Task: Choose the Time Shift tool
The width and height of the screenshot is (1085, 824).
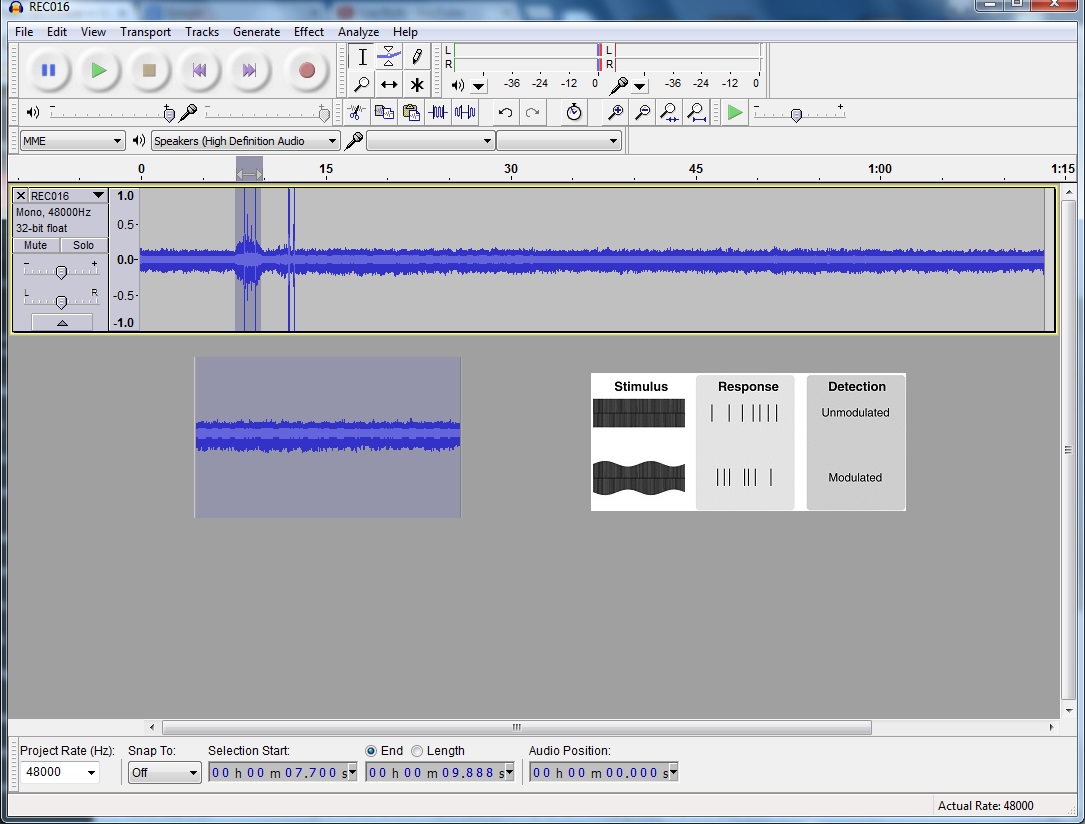Action: [390, 85]
